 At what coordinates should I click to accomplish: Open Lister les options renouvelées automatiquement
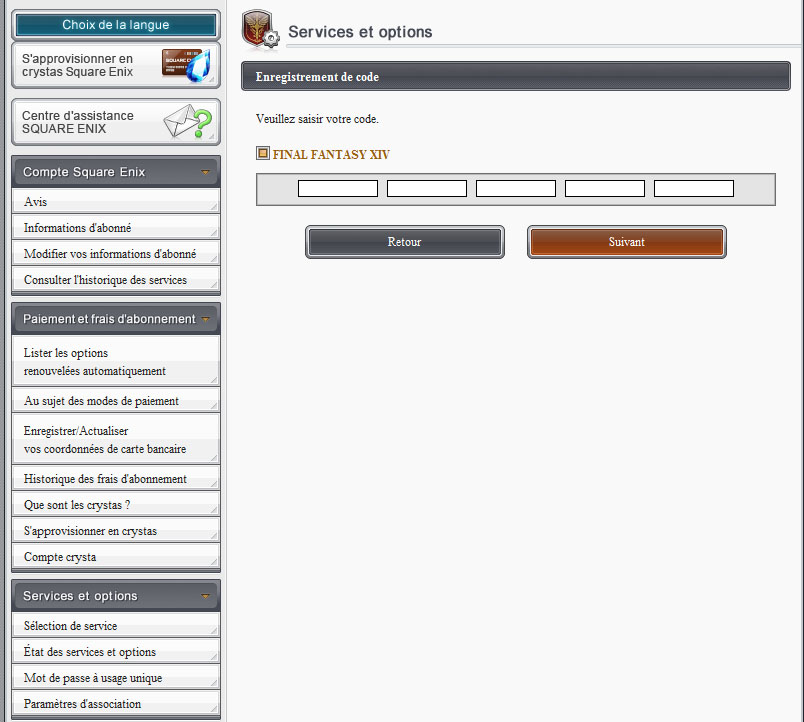pyautogui.click(x=116, y=362)
